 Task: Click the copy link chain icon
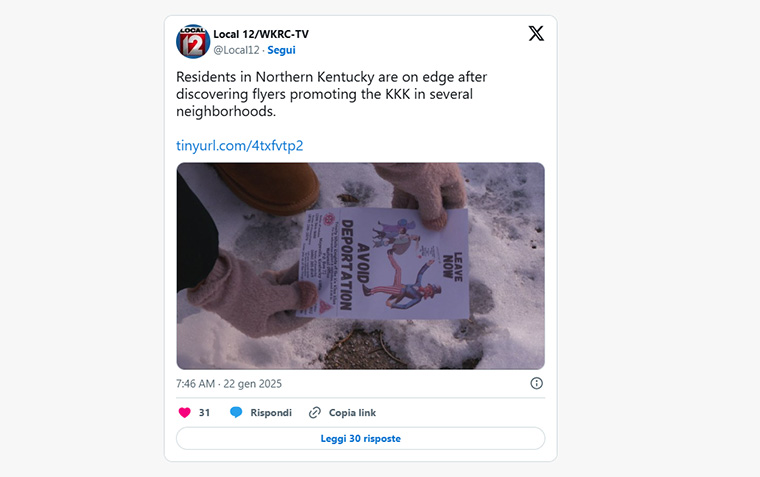315,413
